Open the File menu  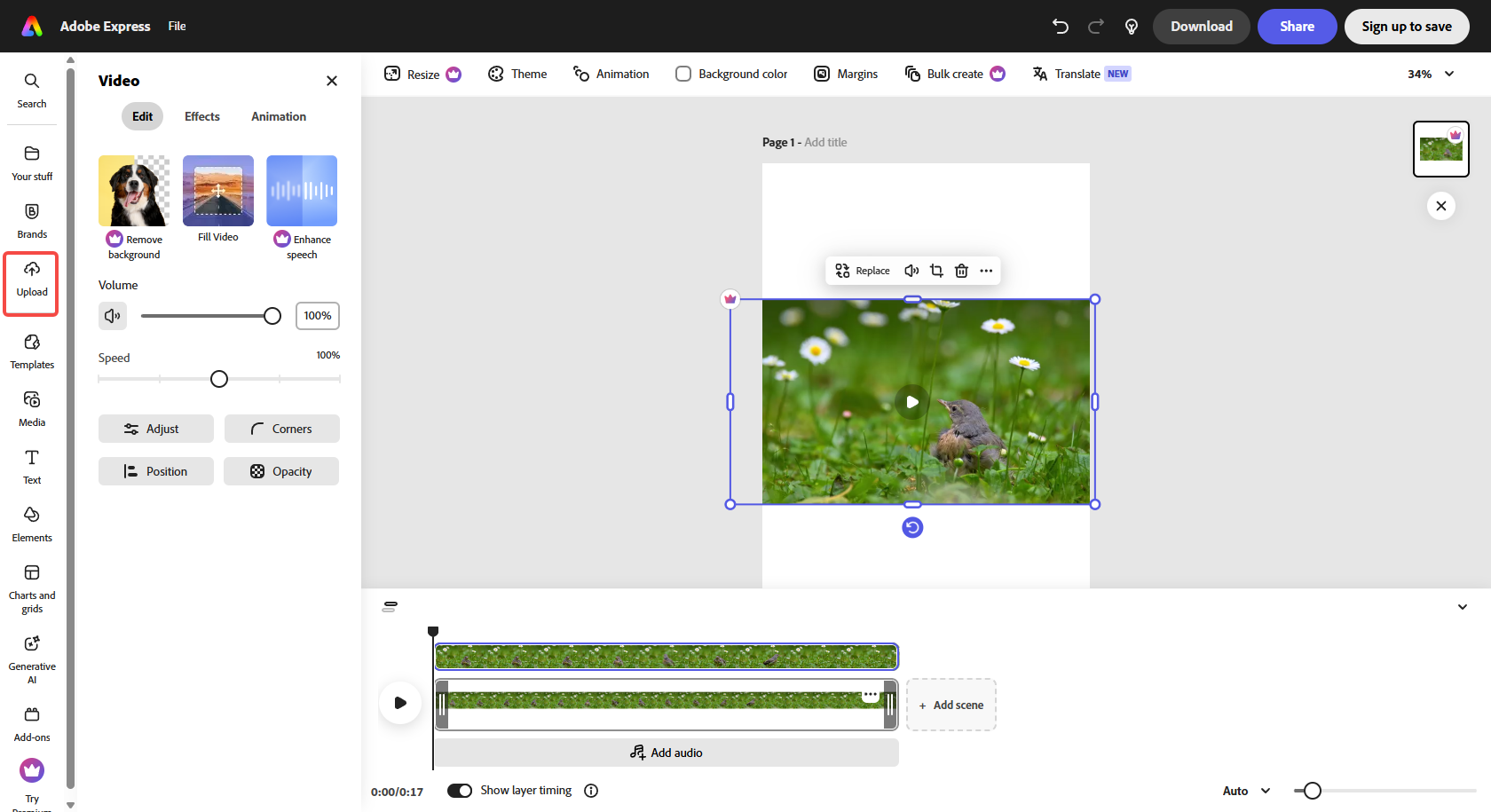[x=176, y=26]
